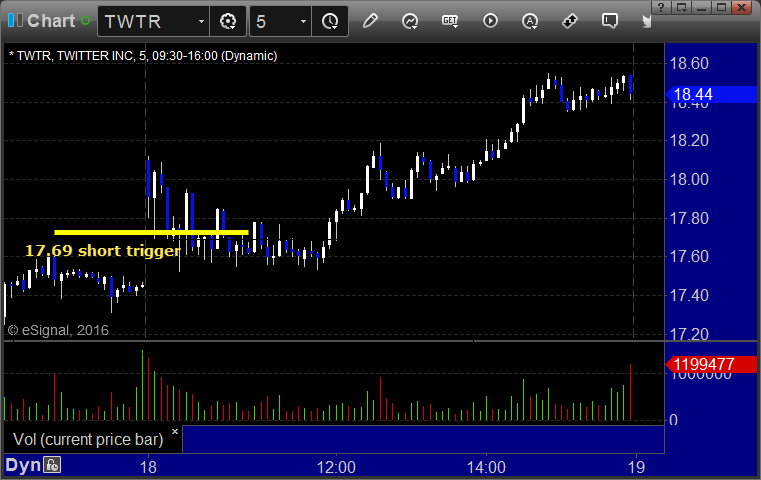Screen dimensions: 761x480
Task: Open the alerts circled-A icon
Action: [x=530, y=21]
